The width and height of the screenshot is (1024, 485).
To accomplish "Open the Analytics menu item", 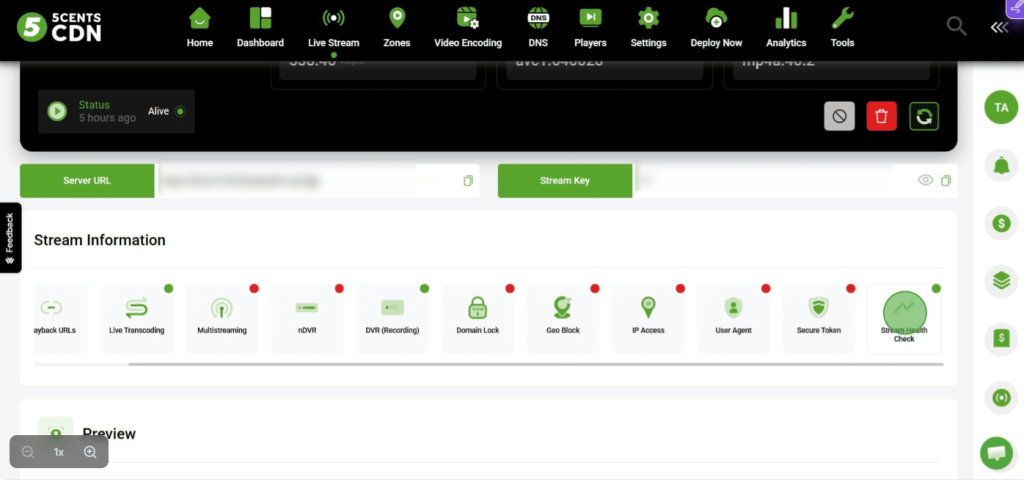I will point(786,27).
